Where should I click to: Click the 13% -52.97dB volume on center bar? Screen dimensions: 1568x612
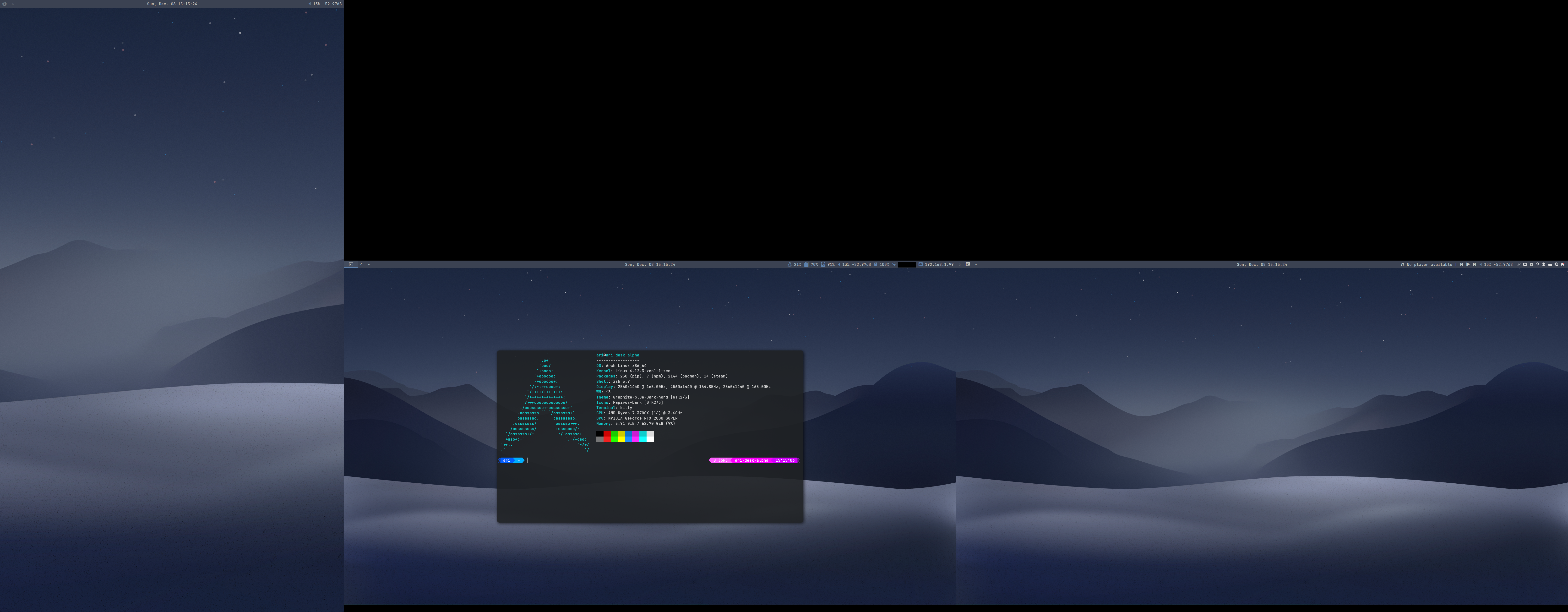click(856, 264)
